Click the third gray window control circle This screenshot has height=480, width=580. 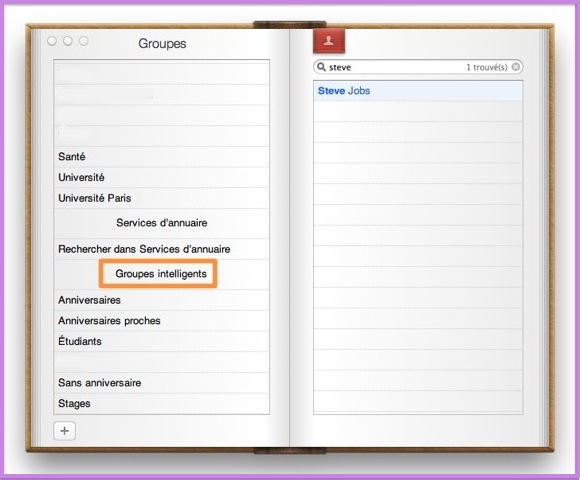pyautogui.click(x=84, y=41)
